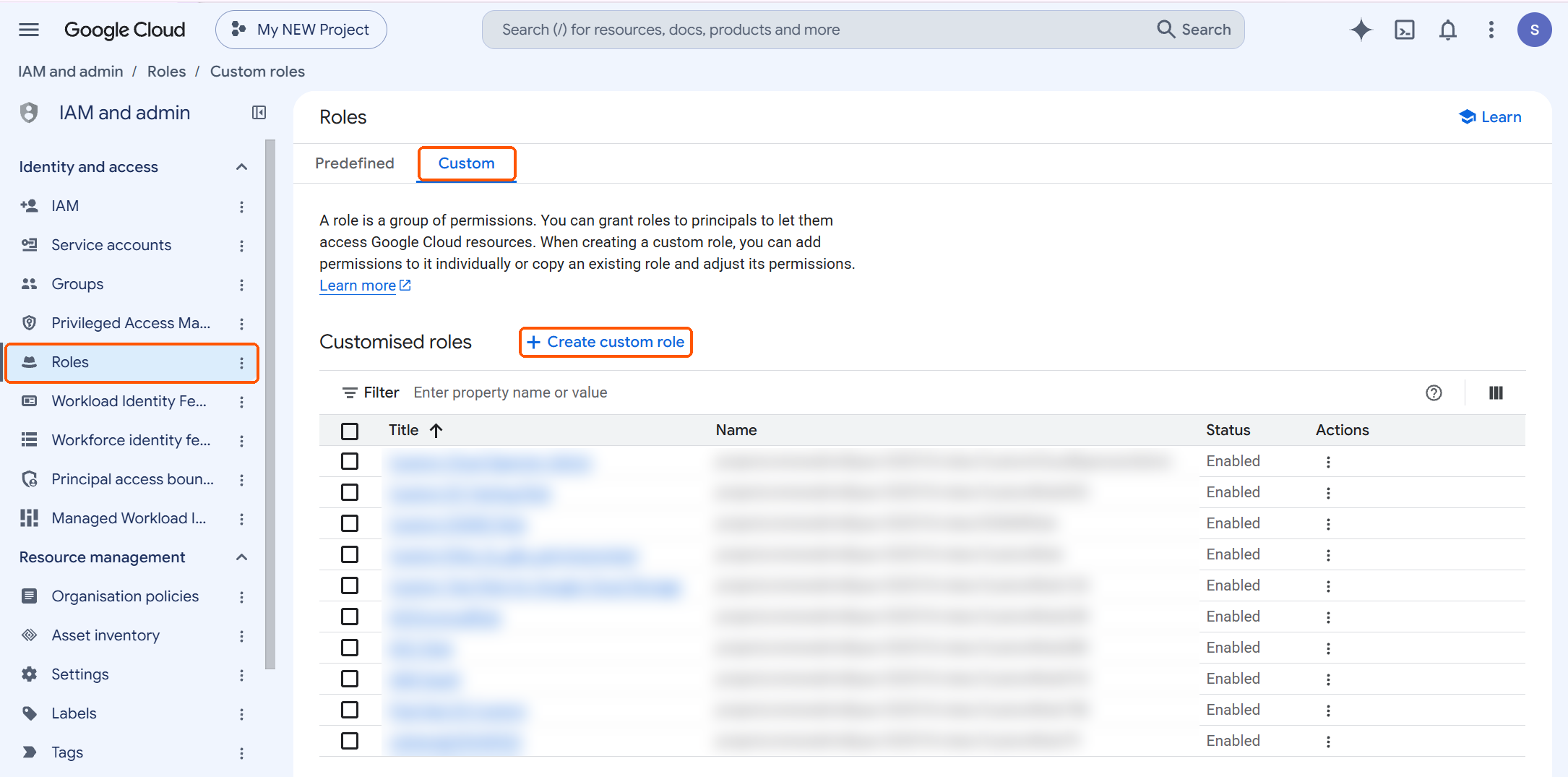This screenshot has width=1568, height=777.
Task: Open more options next to Workforce identity federation
Action: coord(241,441)
